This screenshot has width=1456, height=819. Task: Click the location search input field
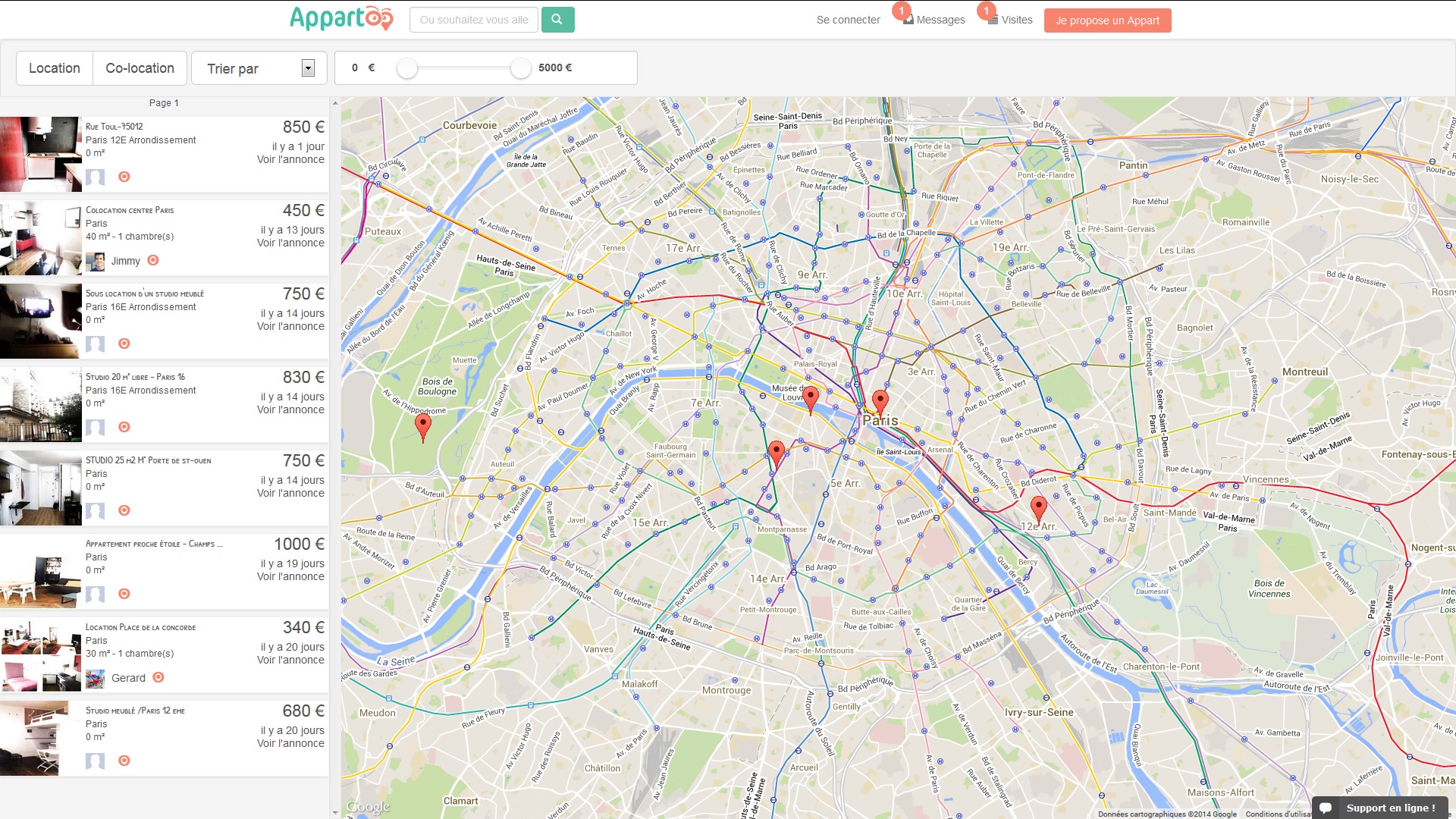click(x=474, y=20)
